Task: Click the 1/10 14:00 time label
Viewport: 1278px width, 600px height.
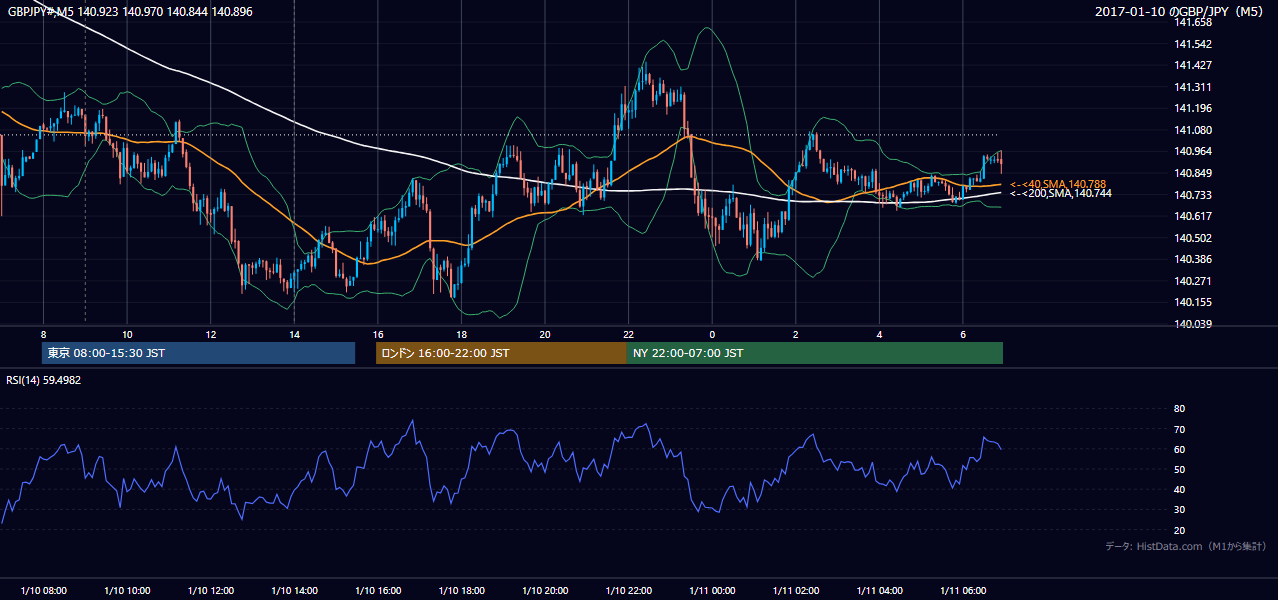Action: (x=294, y=591)
